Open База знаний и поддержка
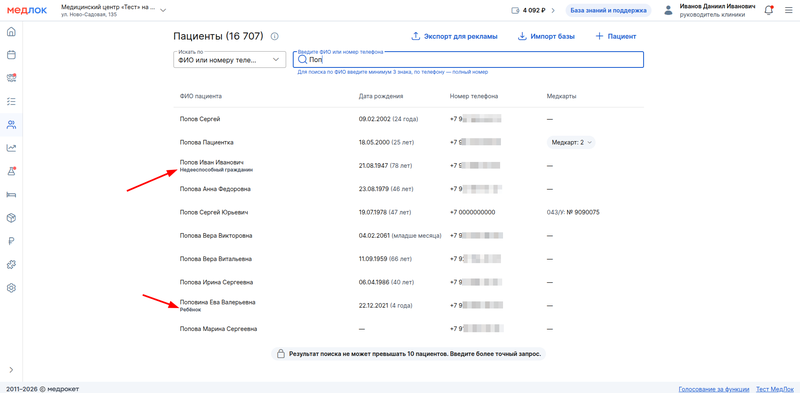 [x=608, y=10]
